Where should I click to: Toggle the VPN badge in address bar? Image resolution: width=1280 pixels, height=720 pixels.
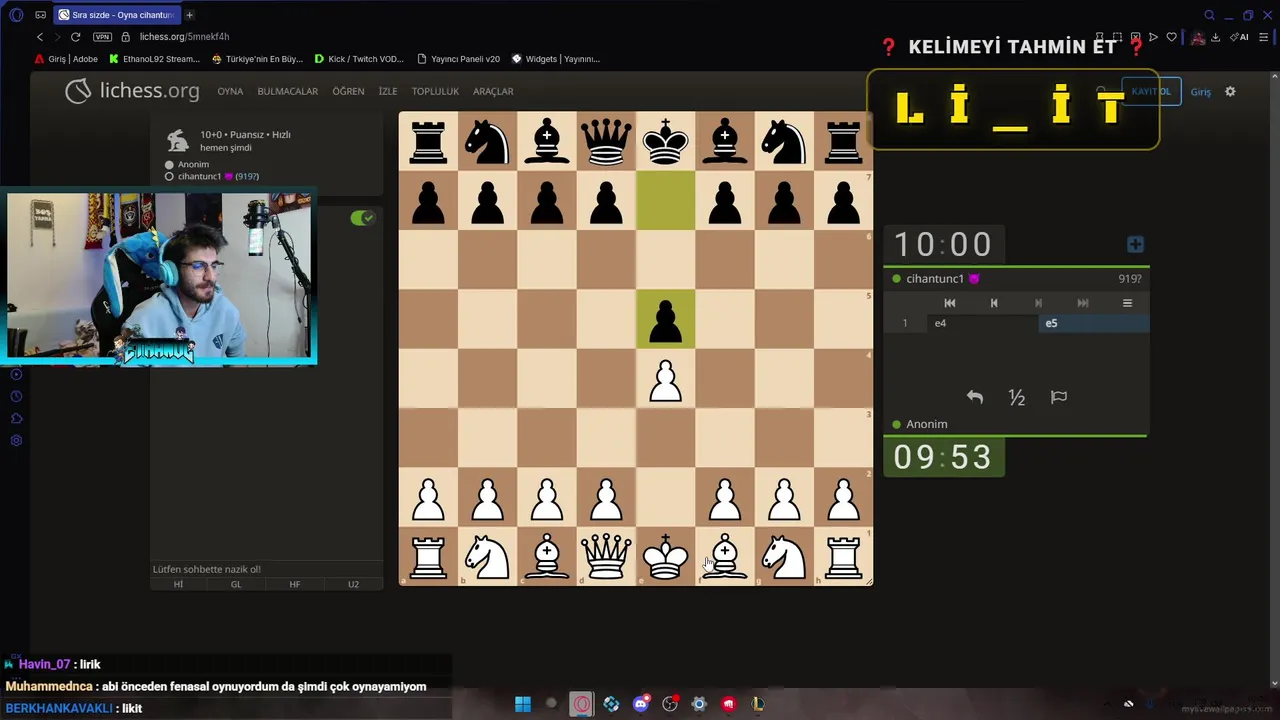click(102, 37)
